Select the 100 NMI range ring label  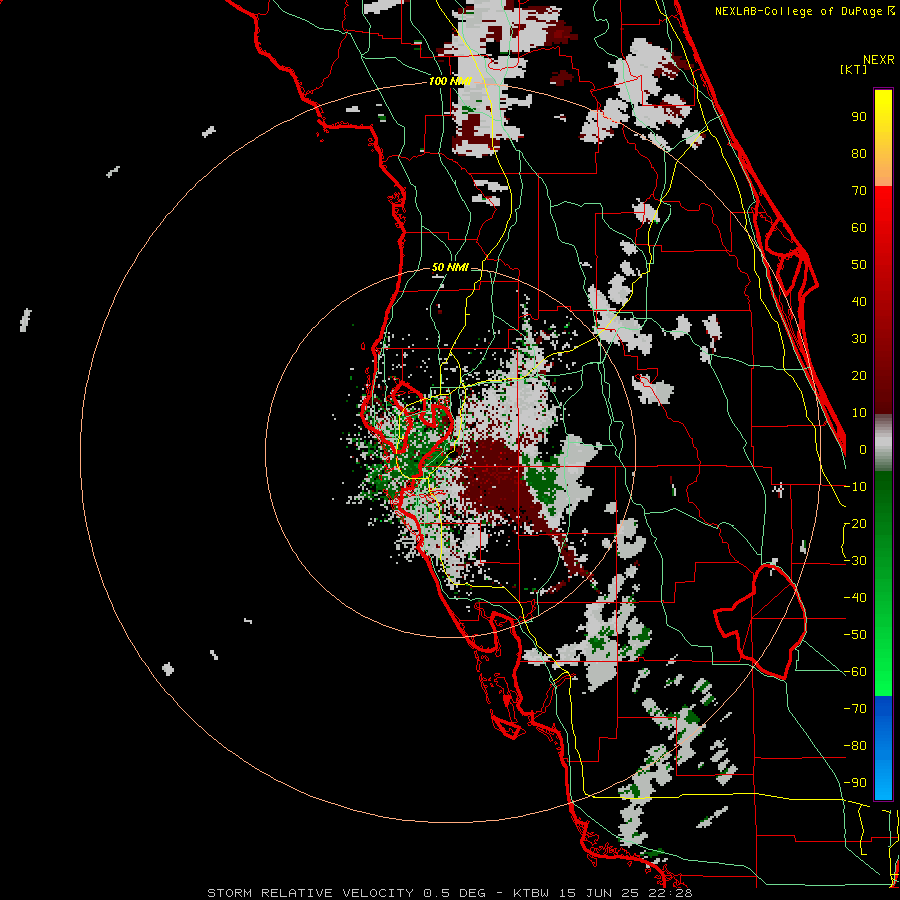[450, 82]
